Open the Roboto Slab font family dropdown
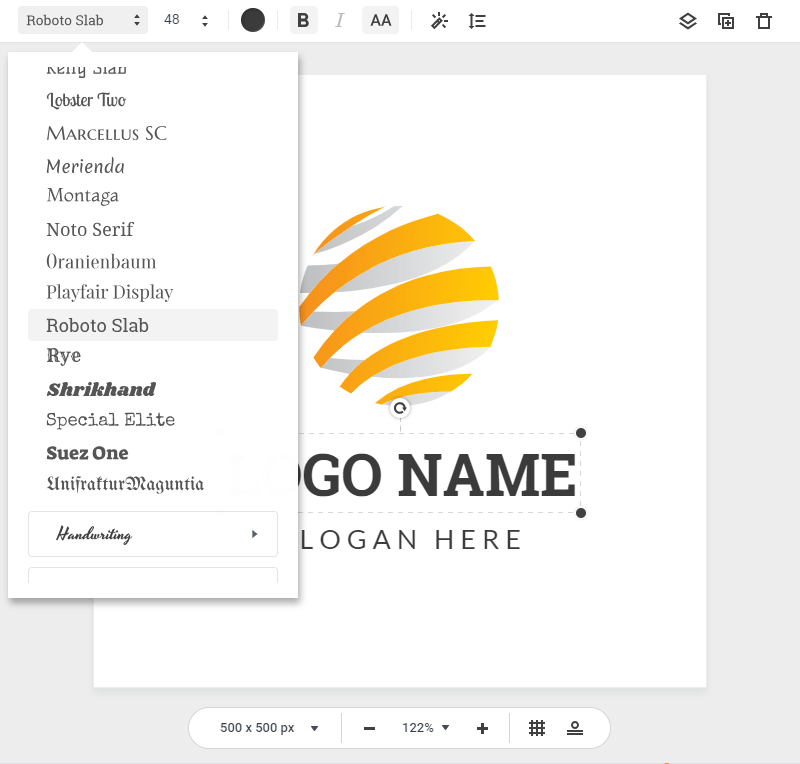 (83, 20)
